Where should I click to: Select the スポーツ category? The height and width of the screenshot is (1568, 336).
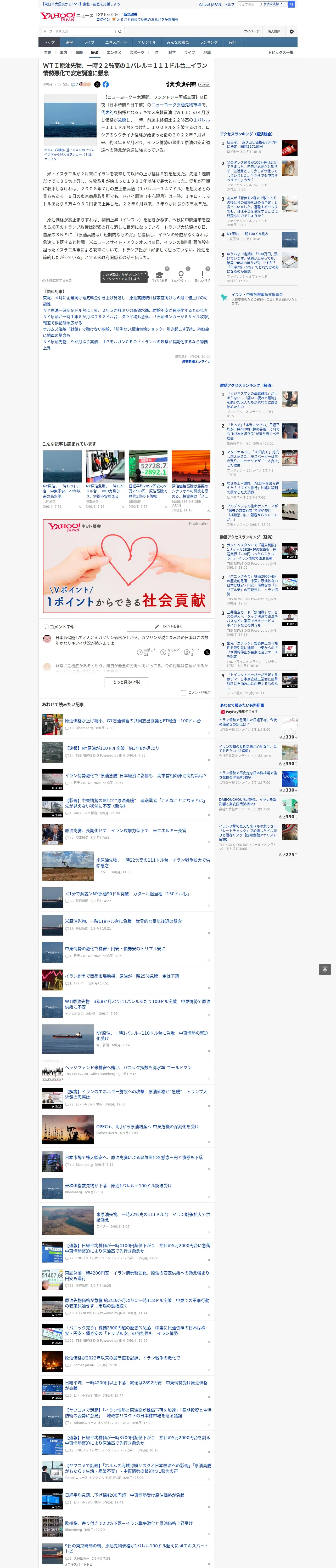point(137,52)
